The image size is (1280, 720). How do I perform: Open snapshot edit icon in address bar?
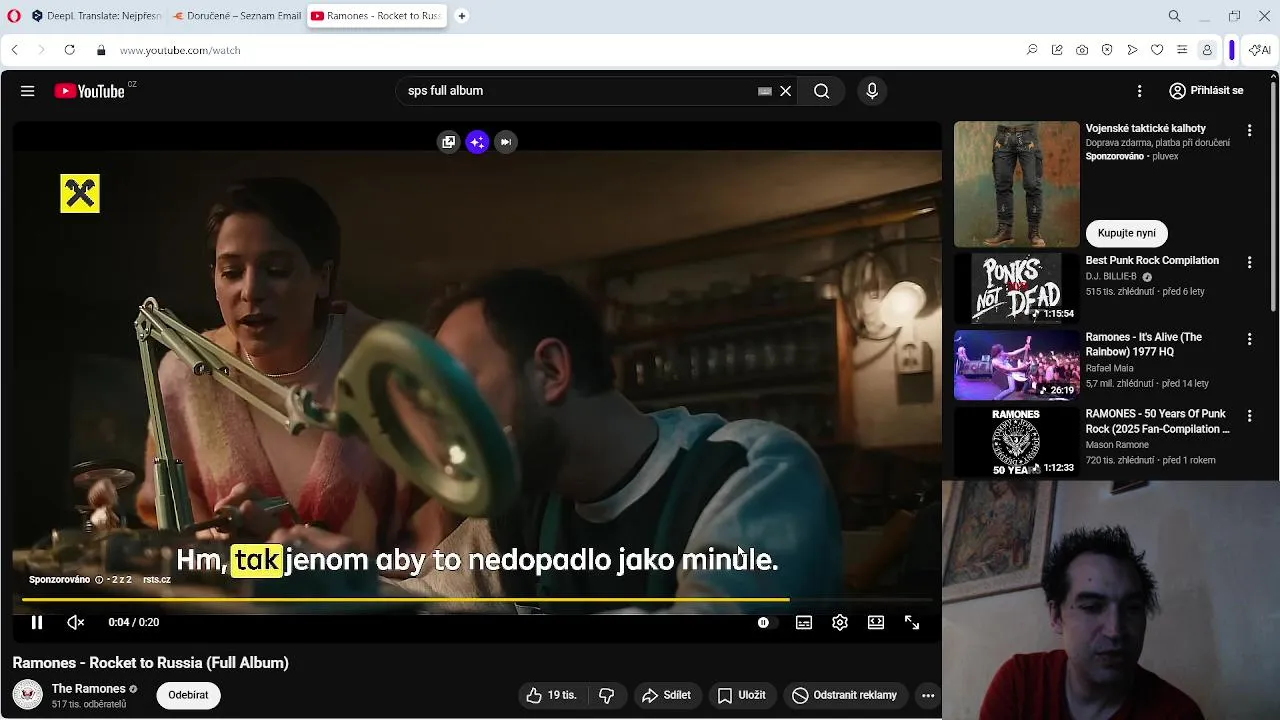[1057, 50]
